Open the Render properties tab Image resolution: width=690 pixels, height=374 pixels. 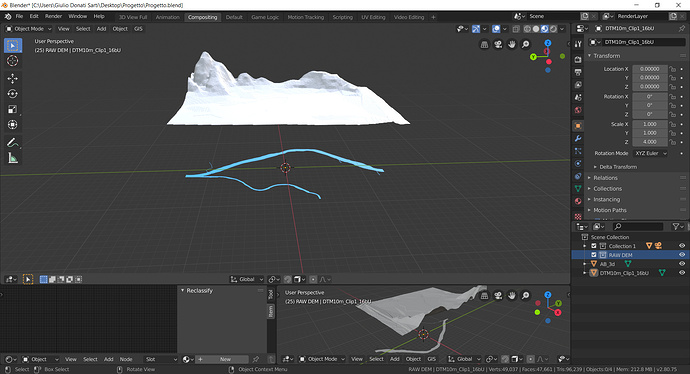578,59
